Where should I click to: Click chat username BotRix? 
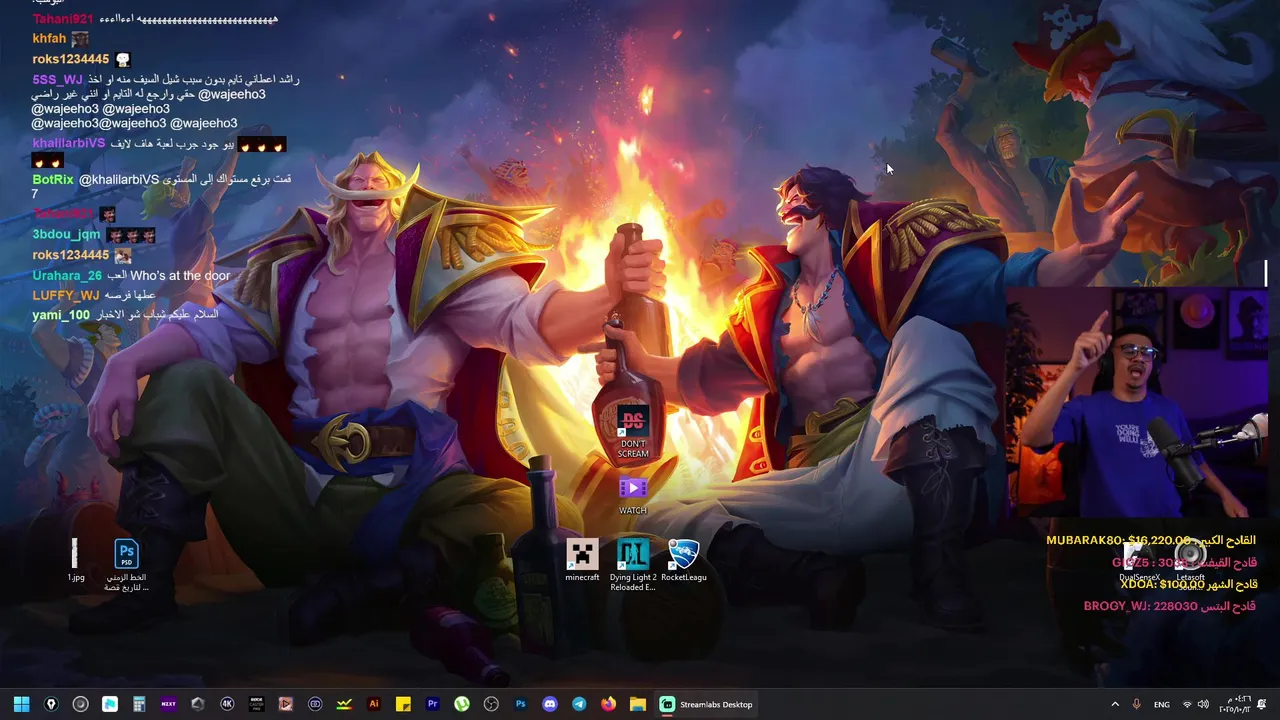pos(53,179)
